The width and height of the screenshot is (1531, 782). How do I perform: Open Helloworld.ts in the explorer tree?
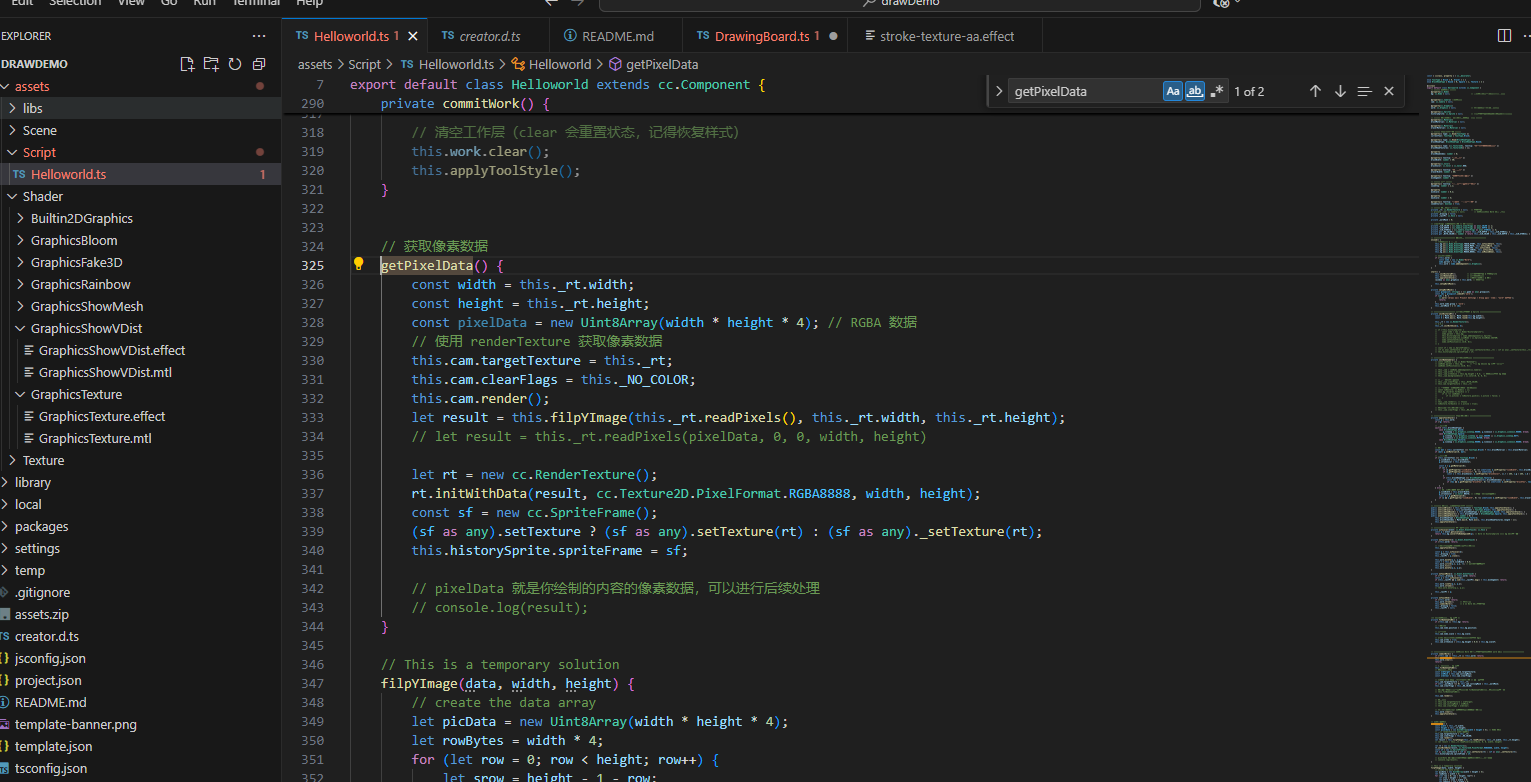click(140, 174)
